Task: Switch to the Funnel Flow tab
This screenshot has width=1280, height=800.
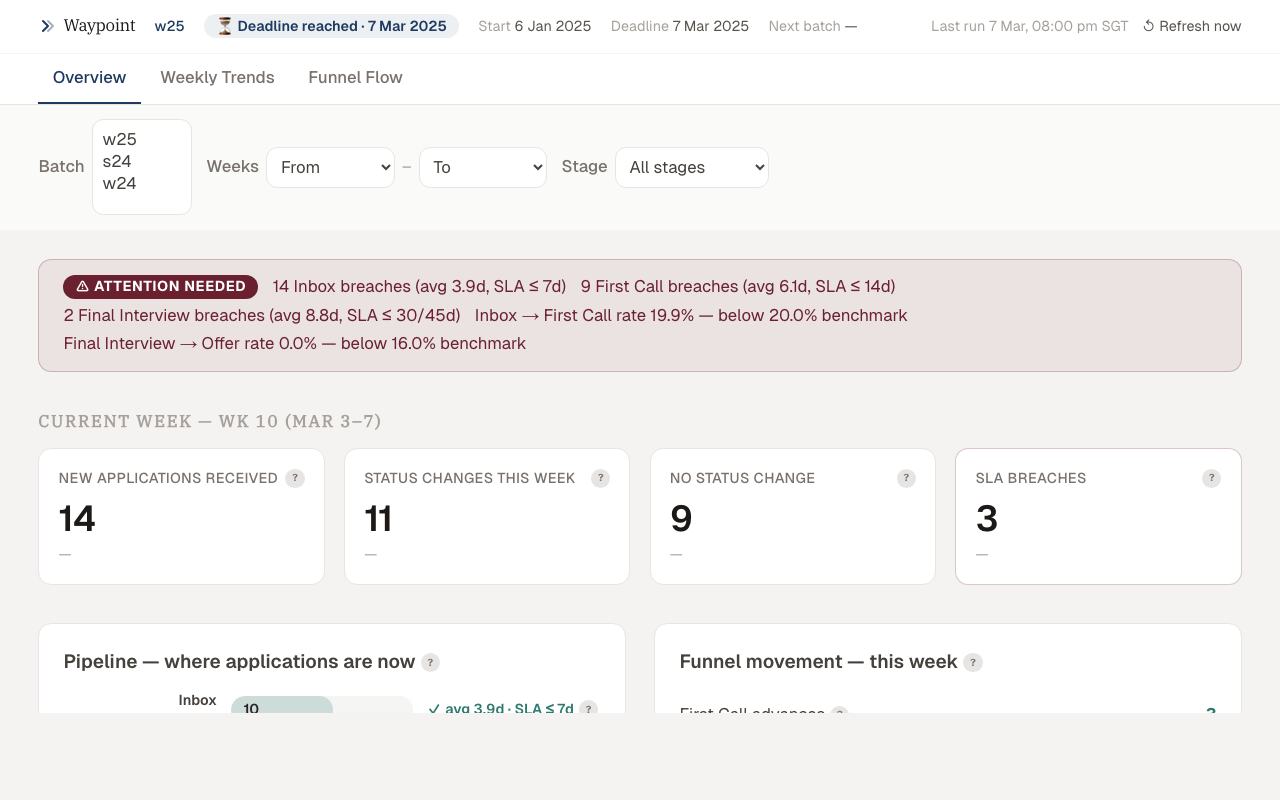Action: pyautogui.click(x=355, y=77)
